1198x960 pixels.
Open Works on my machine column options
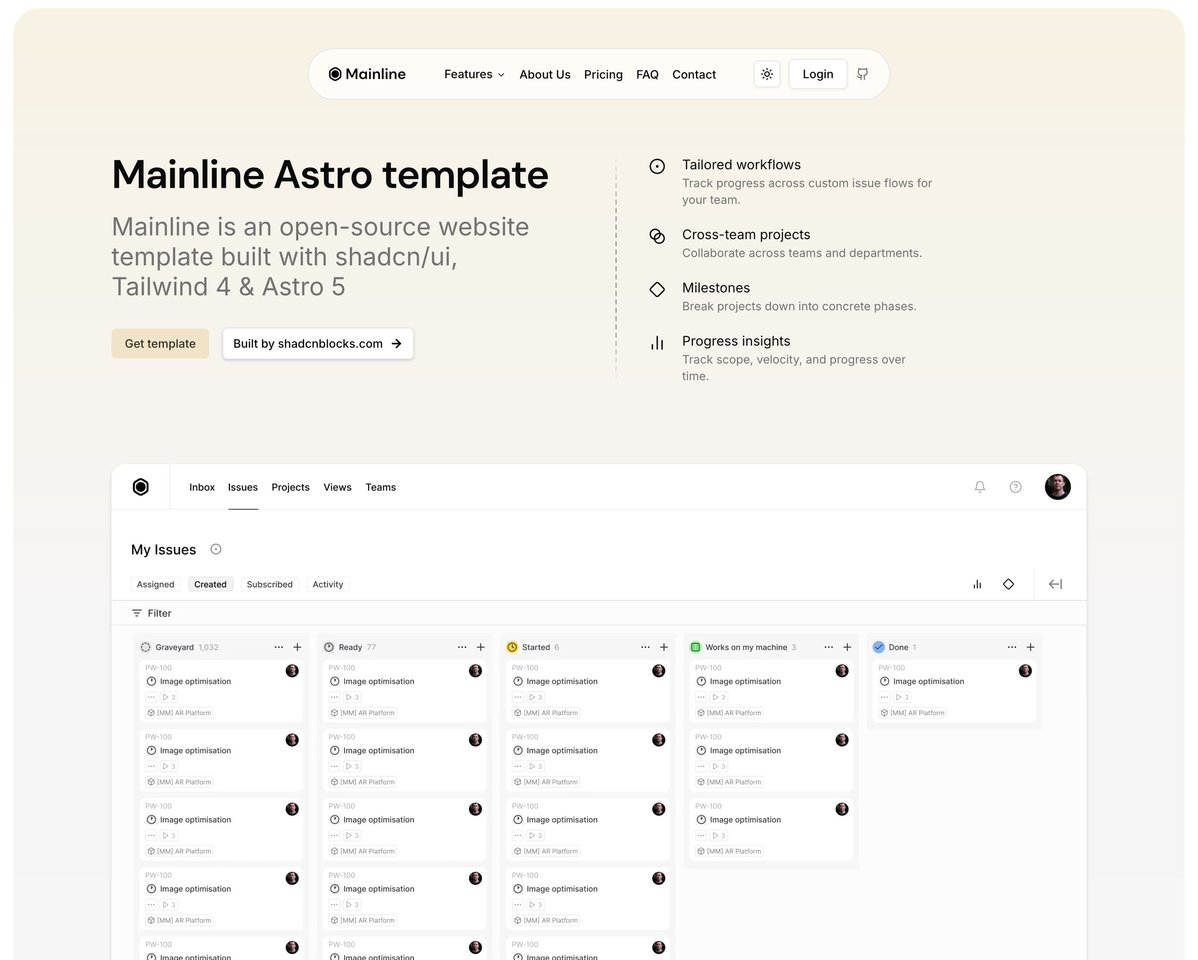829,647
